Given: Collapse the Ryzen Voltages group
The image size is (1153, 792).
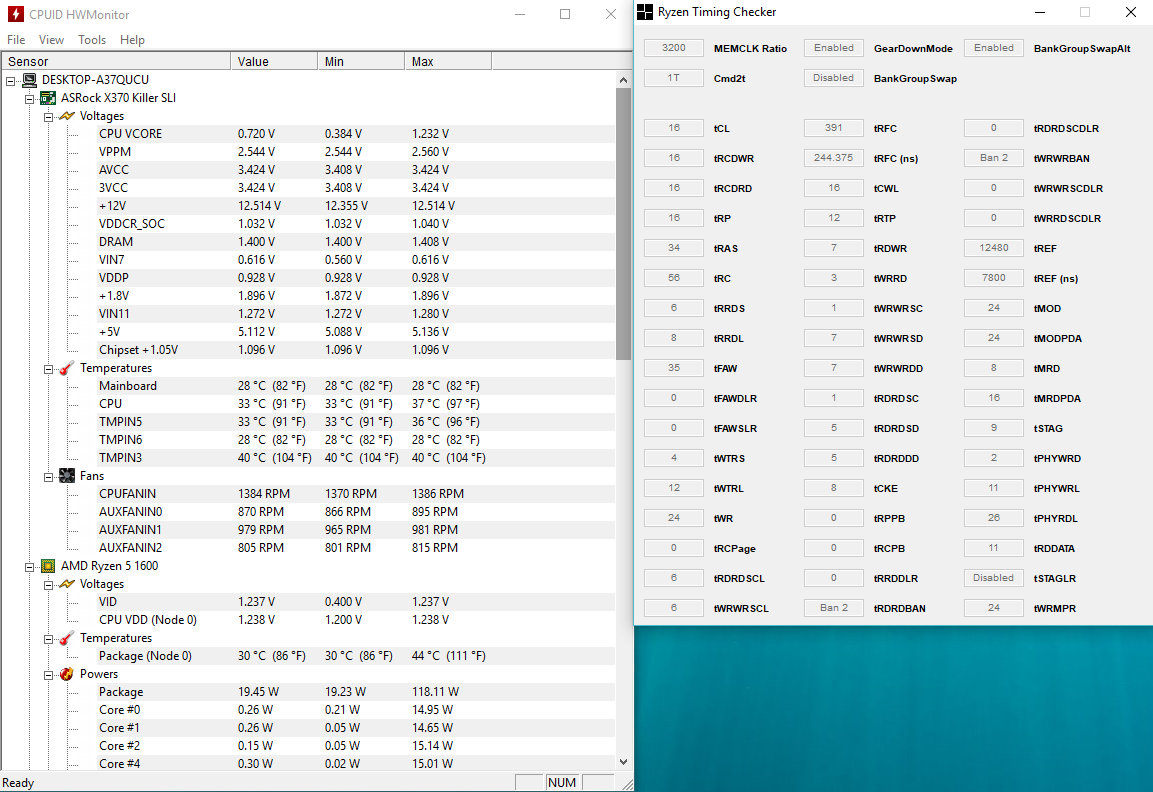Looking at the screenshot, I should [48, 585].
